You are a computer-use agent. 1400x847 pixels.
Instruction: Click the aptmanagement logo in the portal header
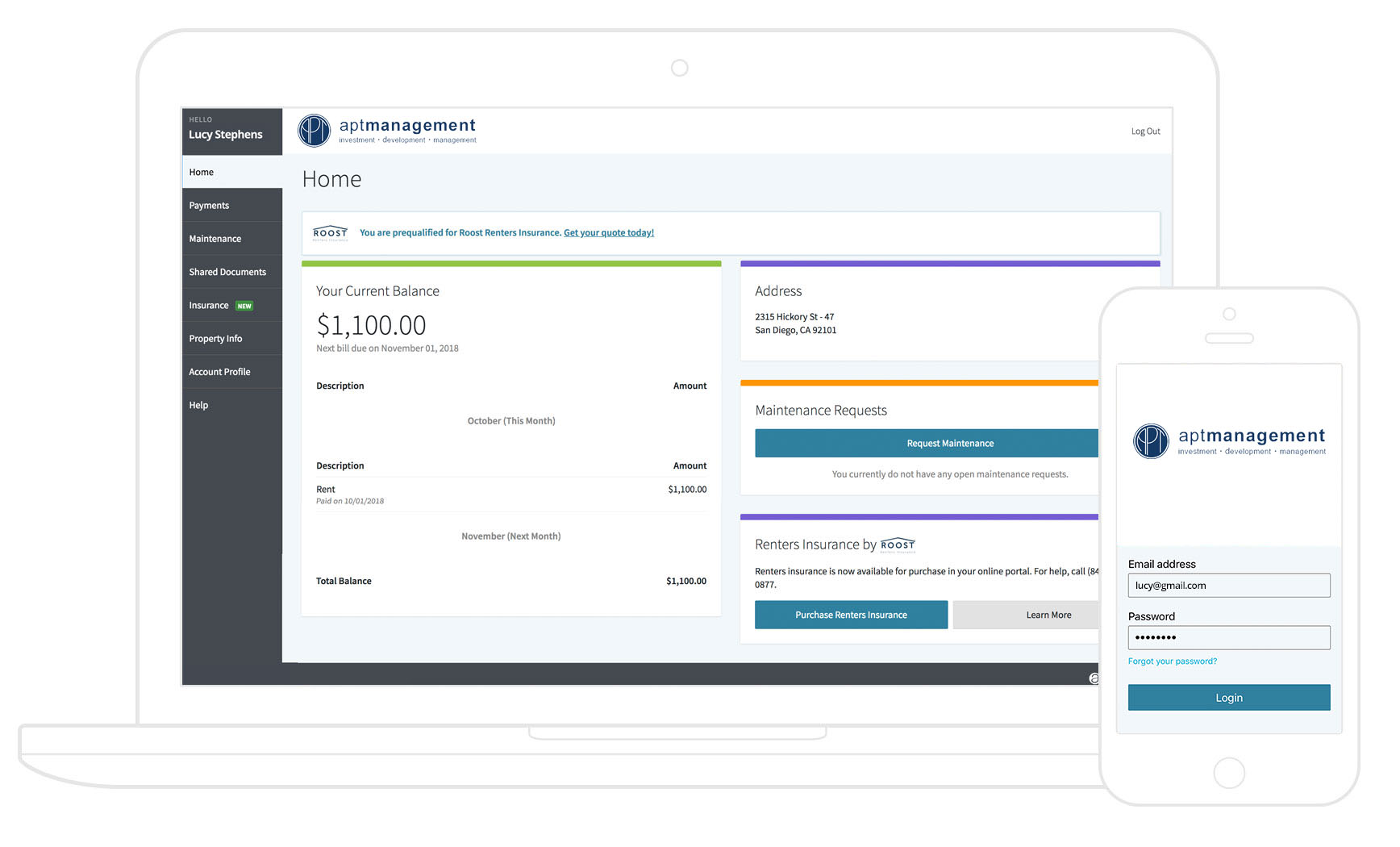tap(387, 130)
